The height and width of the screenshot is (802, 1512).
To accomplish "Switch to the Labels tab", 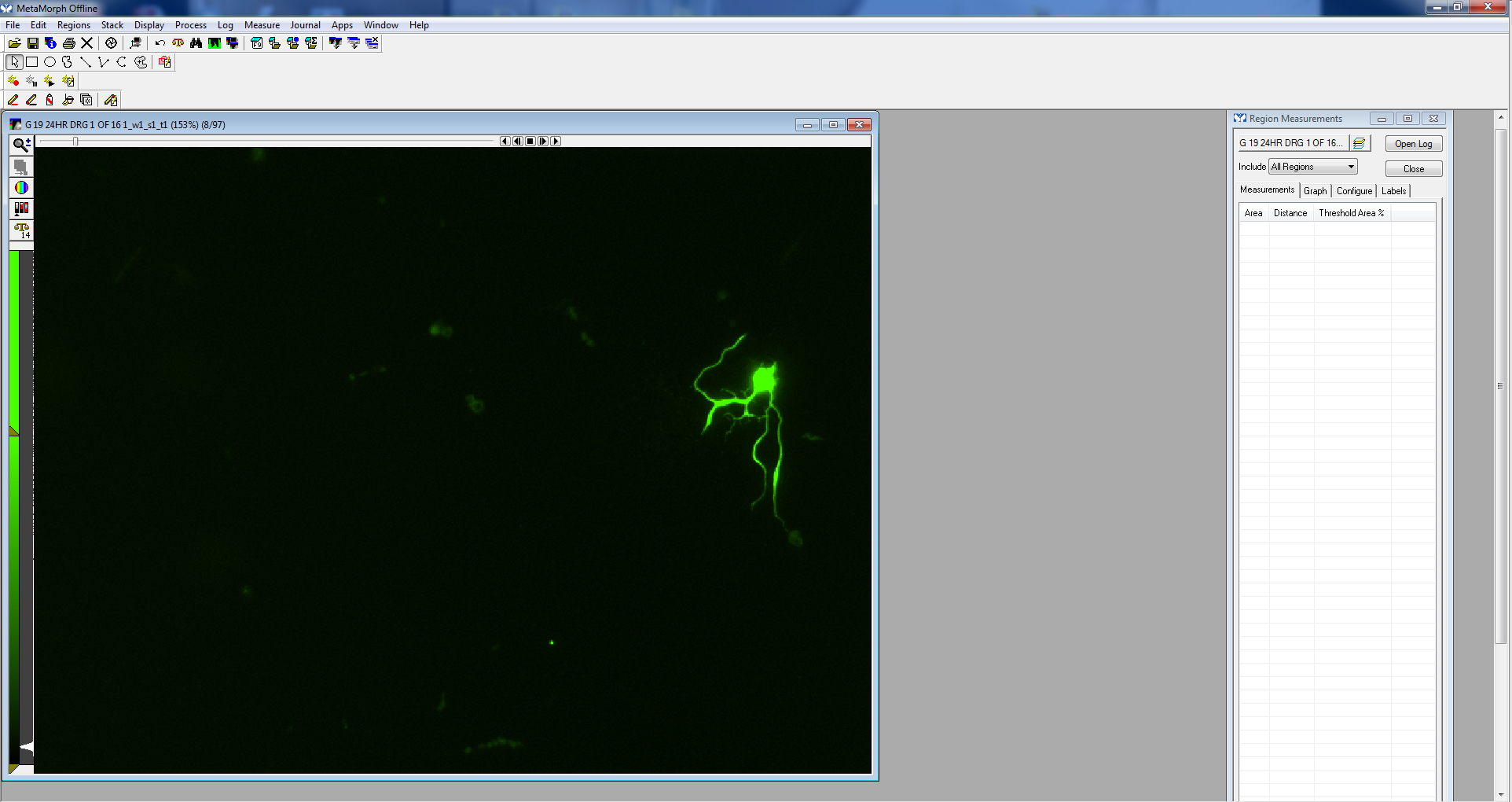I will pos(1394,191).
